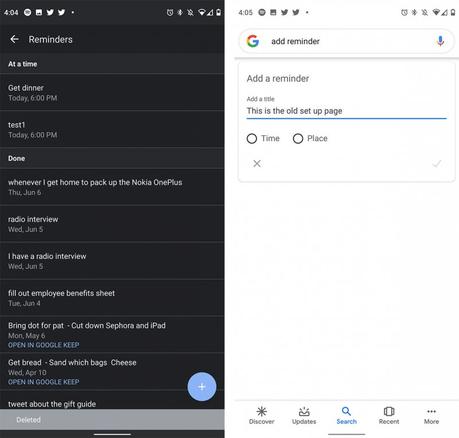Tap the Wi-Fi icon in the right phone status bar
The height and width of the screenshot is (438, 459).
point(436,13)
